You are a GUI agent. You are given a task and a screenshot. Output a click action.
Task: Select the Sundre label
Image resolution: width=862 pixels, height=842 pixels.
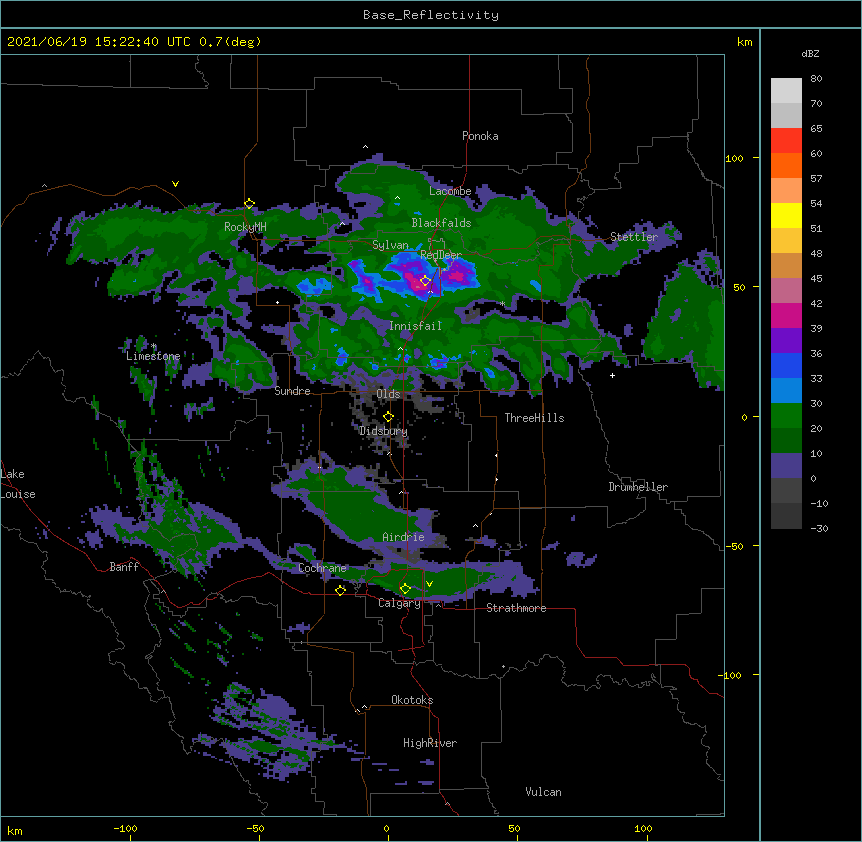(292, 391)
